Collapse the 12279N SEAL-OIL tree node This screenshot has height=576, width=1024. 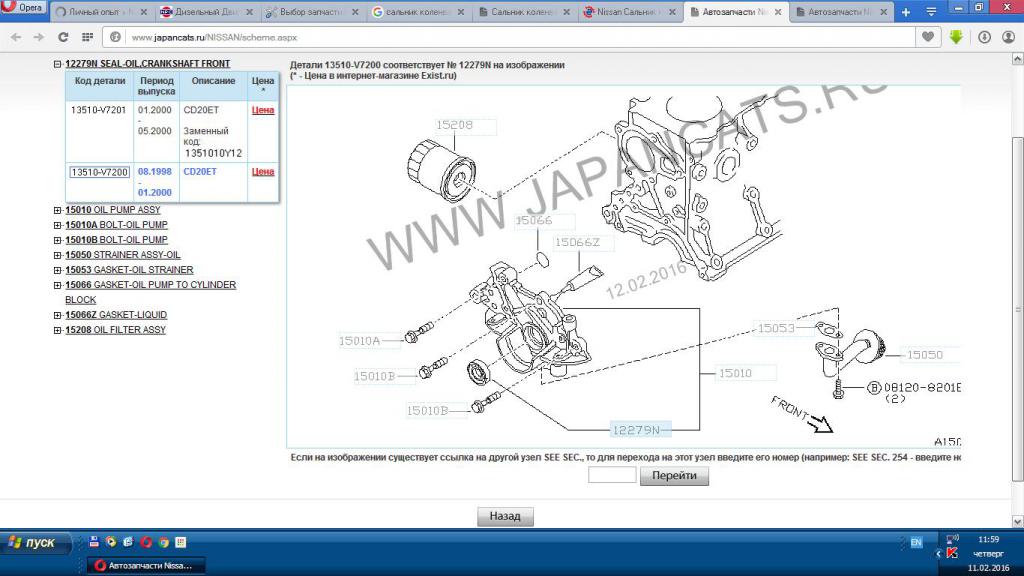[x=57, y=64]
